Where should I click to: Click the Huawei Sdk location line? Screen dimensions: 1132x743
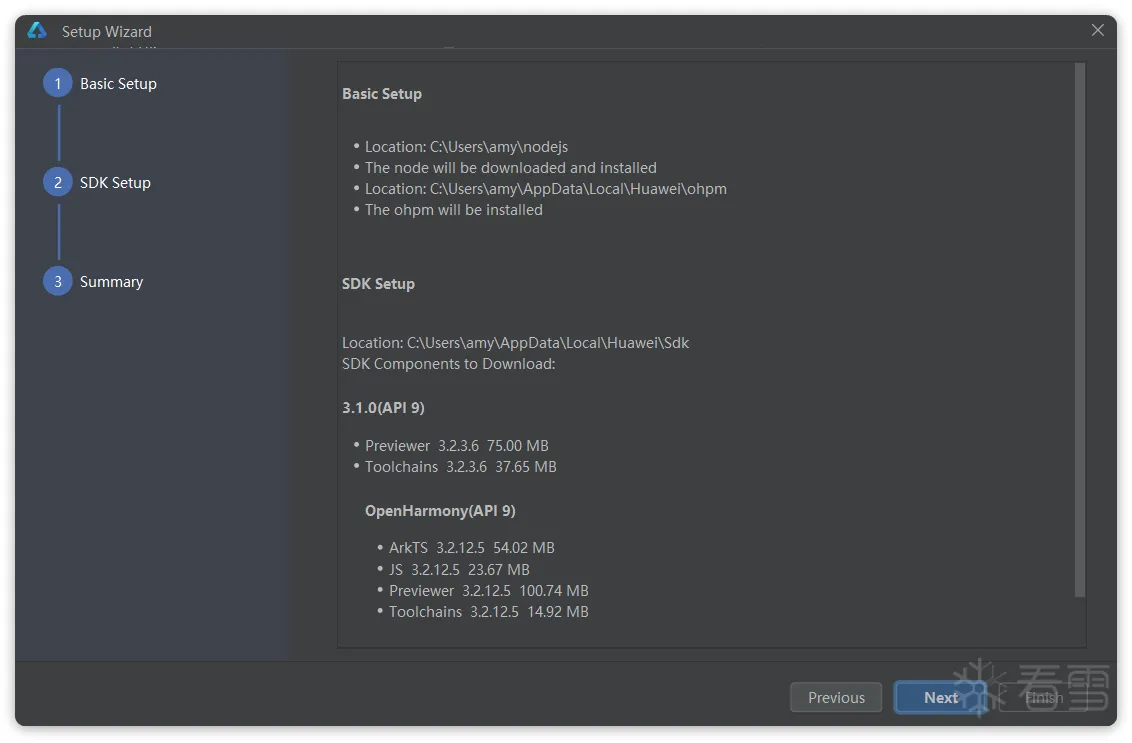515,343
